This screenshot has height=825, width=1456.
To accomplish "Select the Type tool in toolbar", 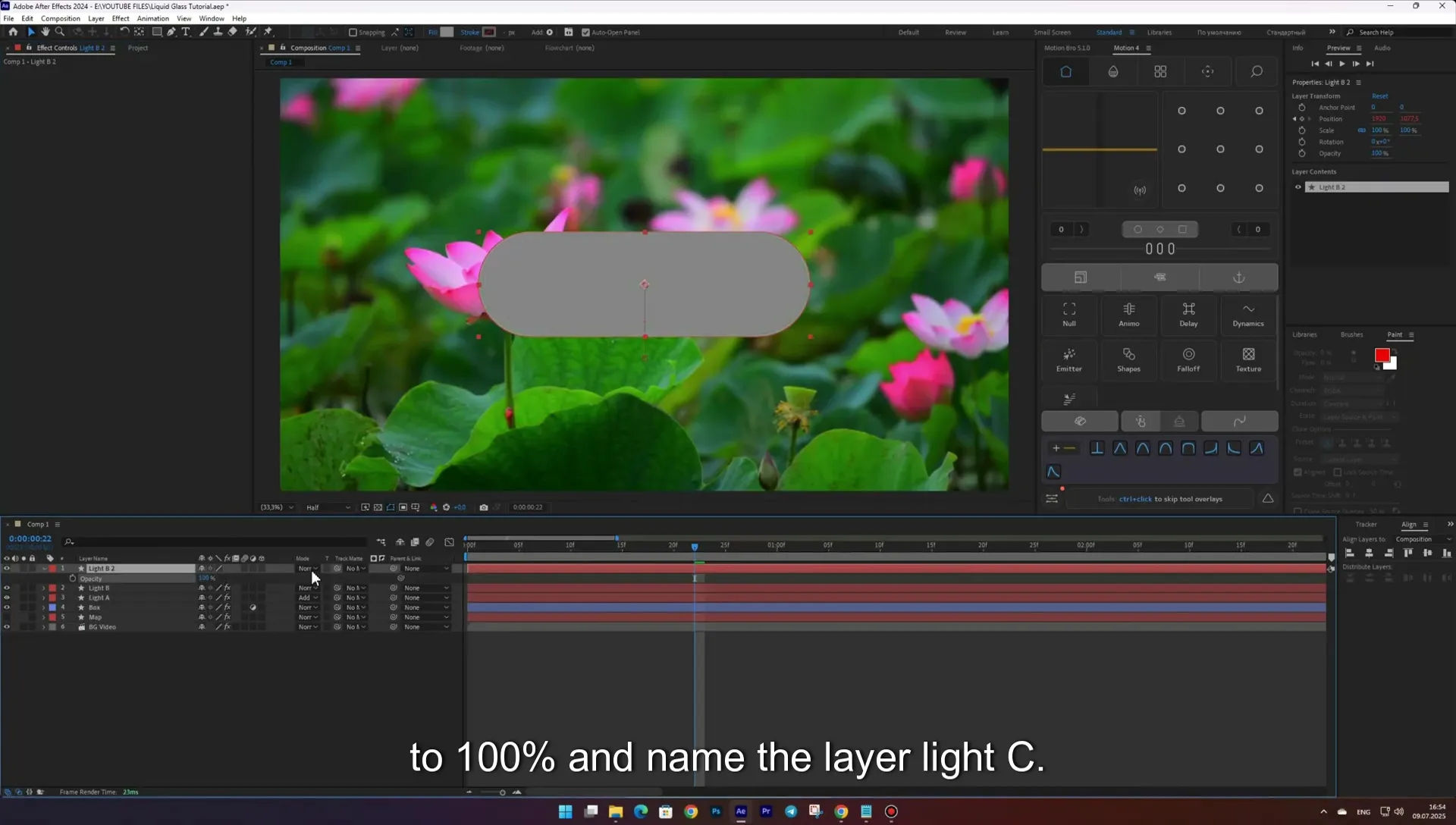I will tap(186, 32).
